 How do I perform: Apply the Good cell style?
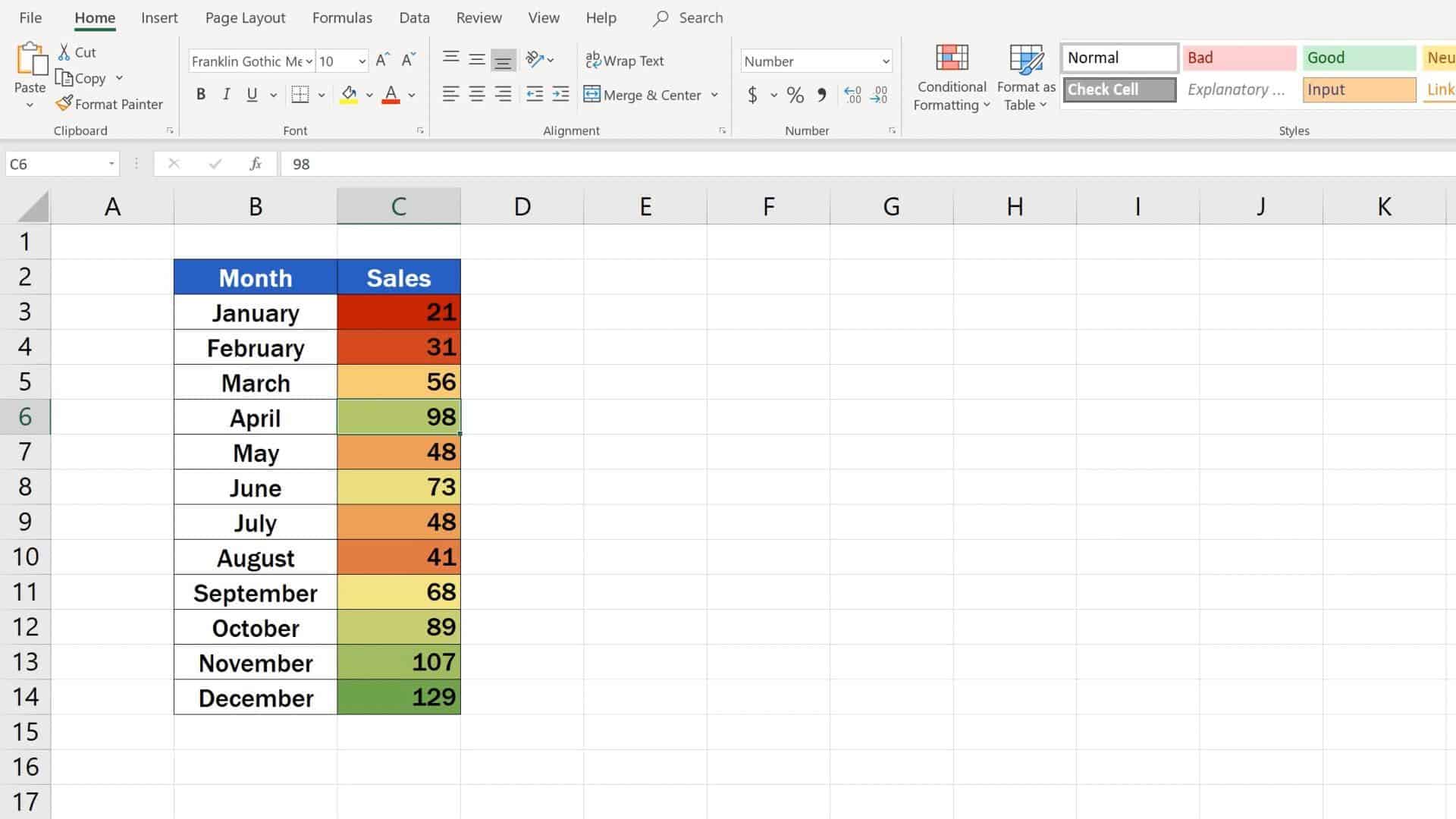click(1358, 58)
